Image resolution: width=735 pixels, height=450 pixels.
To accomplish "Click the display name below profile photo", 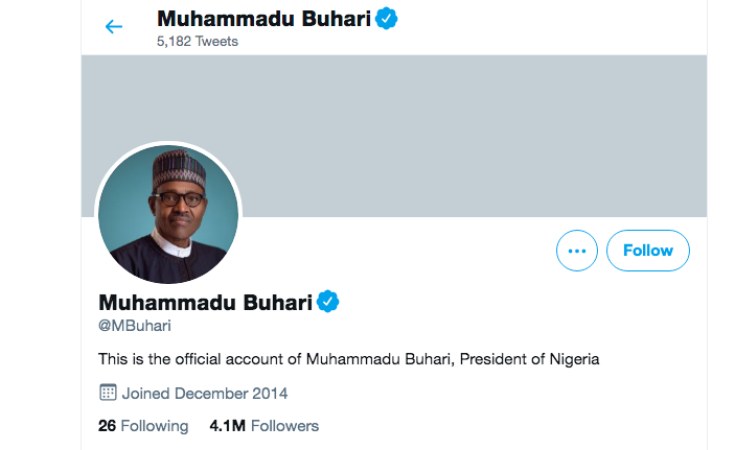I will tap(205, 302).
